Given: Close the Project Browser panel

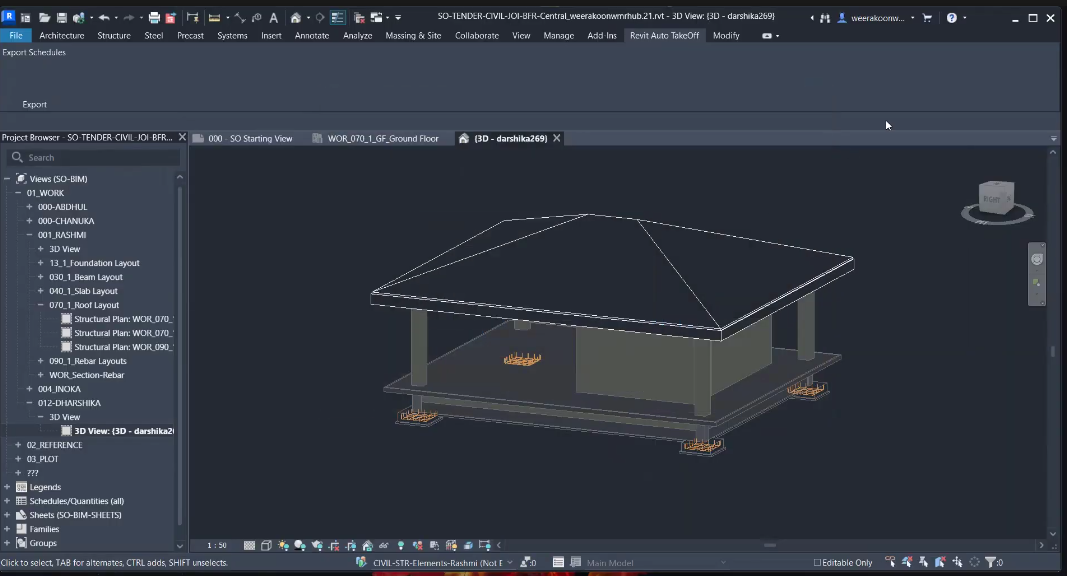Looking at the screenshot, I should coord(182,138).
